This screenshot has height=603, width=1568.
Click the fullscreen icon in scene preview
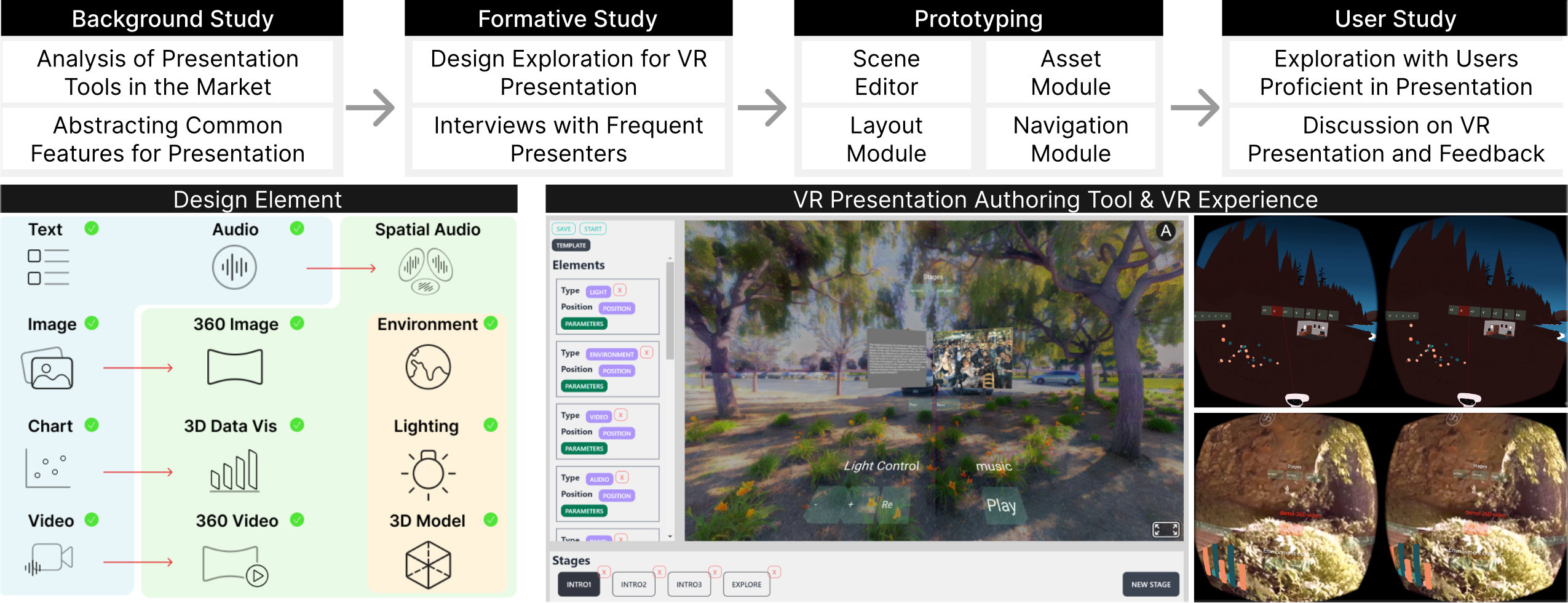pyautogui.click(x=1165, y=529)
